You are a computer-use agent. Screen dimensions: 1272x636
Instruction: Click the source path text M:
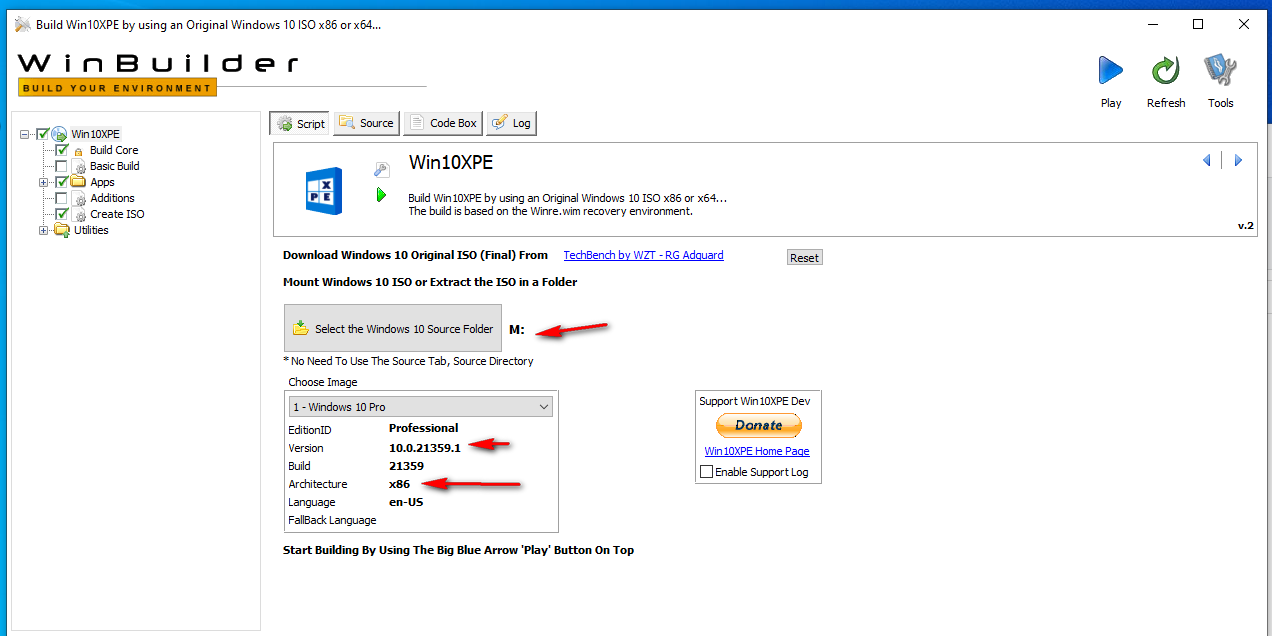[x=517, y=329]
